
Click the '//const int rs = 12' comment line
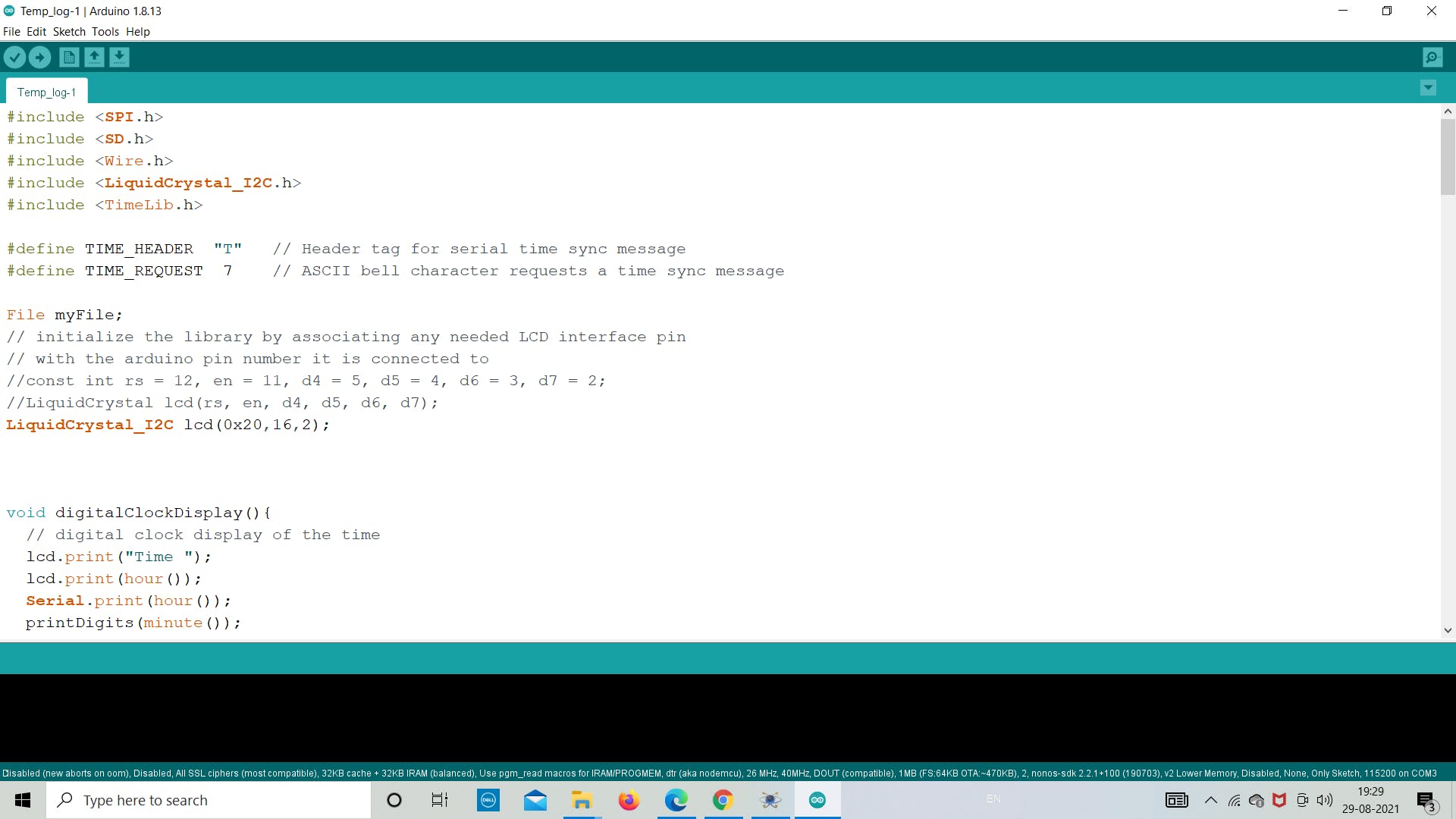(306, 381)
